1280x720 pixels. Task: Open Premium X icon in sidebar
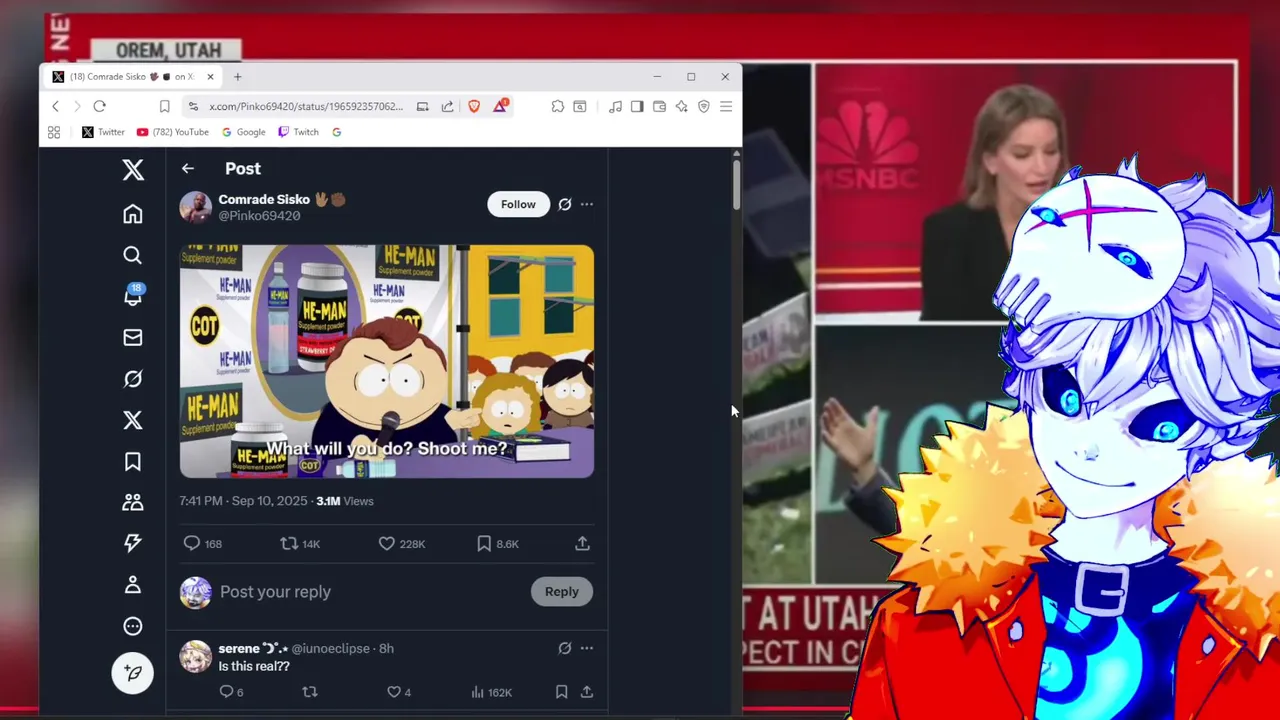coord(133,420)
